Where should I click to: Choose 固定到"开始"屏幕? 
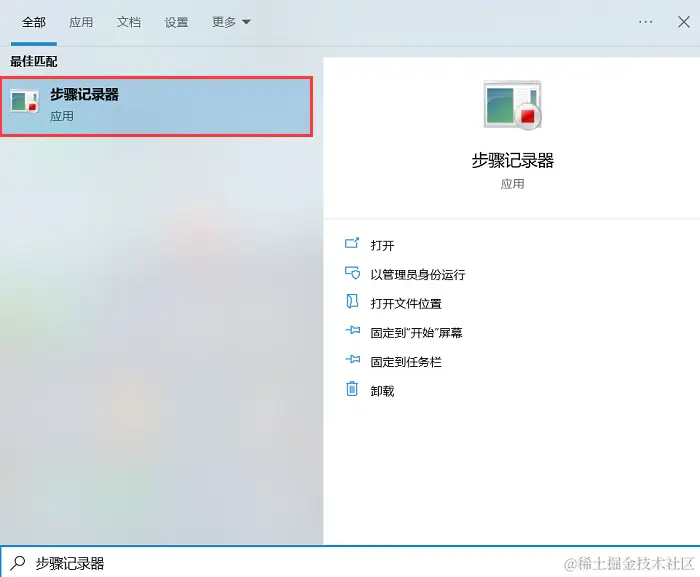click(416, 333)
